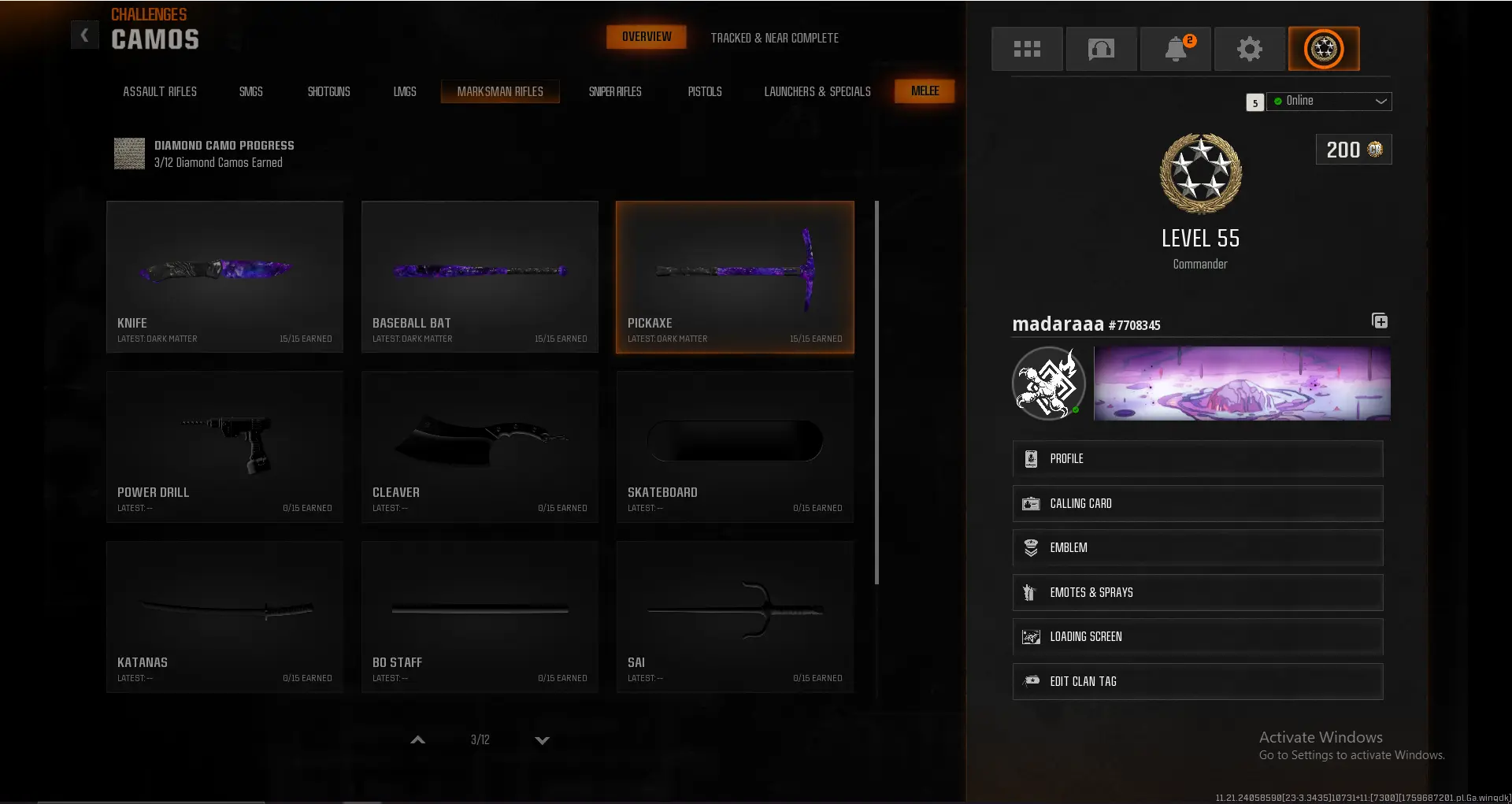Select the Pistols category
This screenshot has height=804, width=1512.
click(x=705, y=91)
